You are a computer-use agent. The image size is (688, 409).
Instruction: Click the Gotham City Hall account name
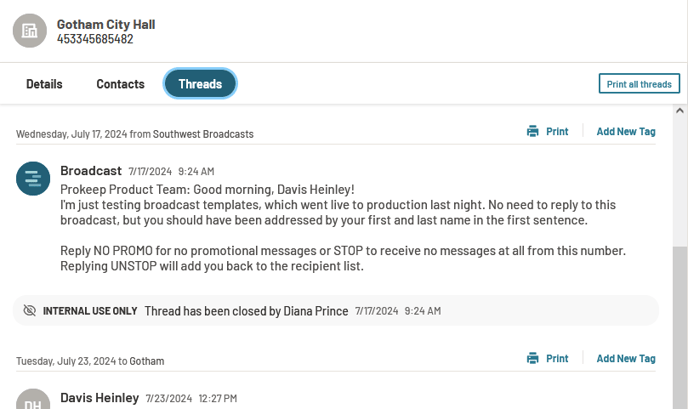(x=106, y=25)
